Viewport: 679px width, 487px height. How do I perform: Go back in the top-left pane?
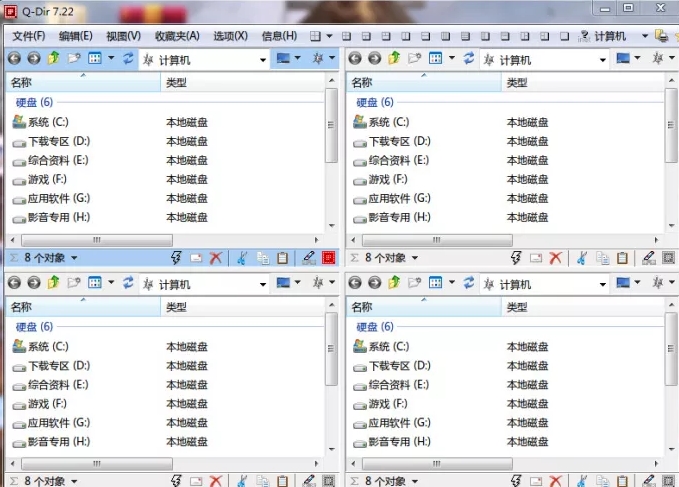(x=14, y=58)
